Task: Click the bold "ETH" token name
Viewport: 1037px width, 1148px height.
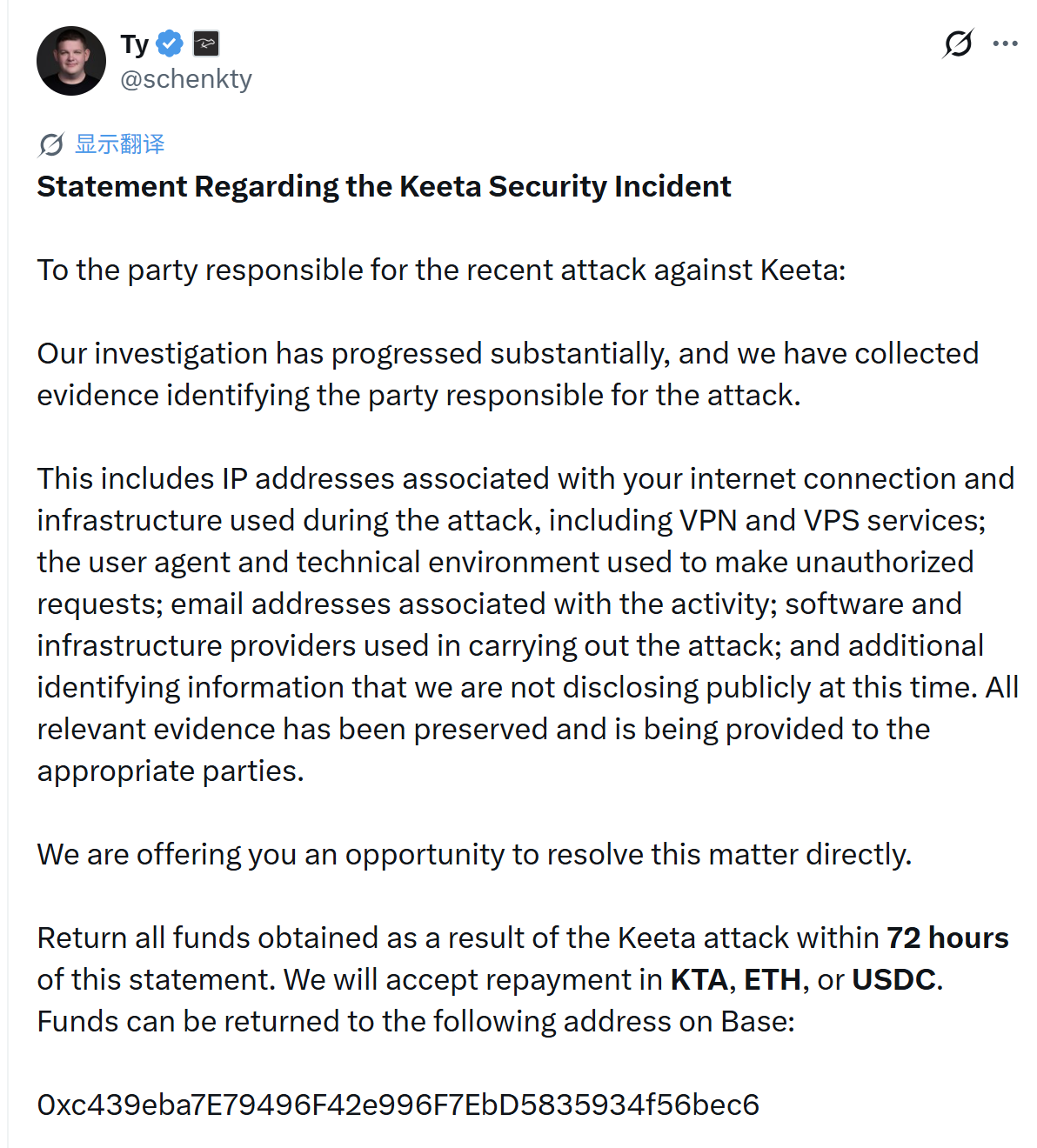Action: (773, 980)
